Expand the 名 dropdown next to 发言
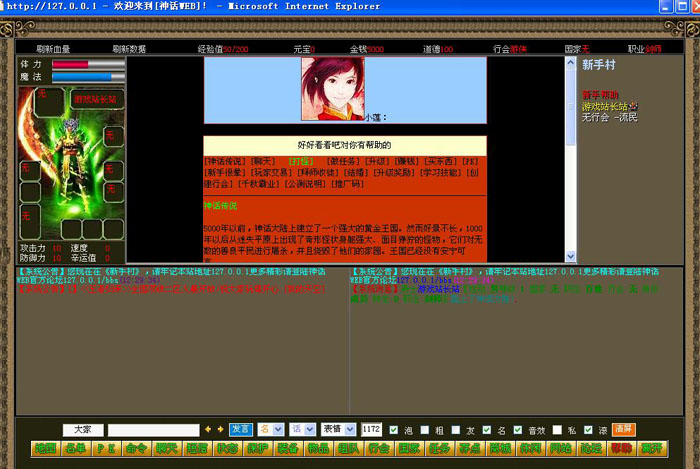This screenshot has width=700, height=469. (x=270, y=429)
